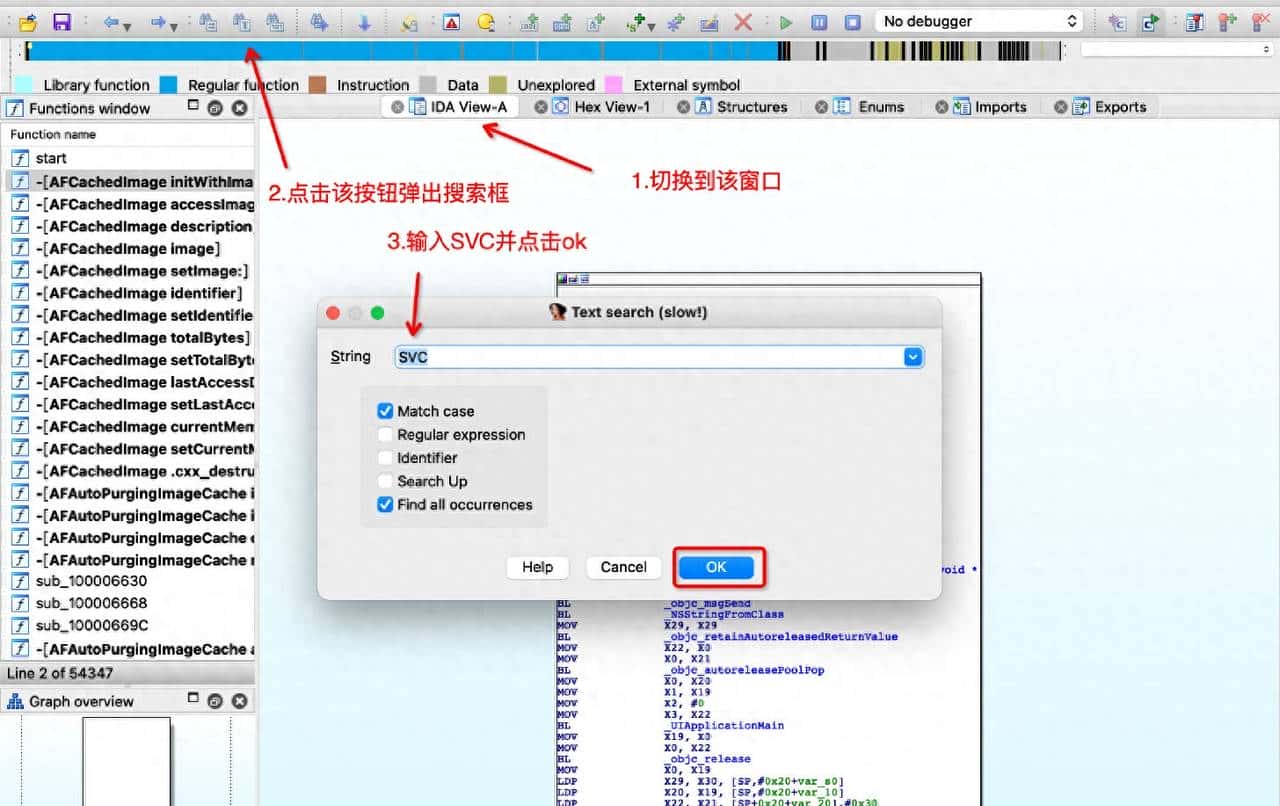The width and height of the screenshot is (1280, 806).
Task: Select the start function in the list
Action: tap(128, 158)
